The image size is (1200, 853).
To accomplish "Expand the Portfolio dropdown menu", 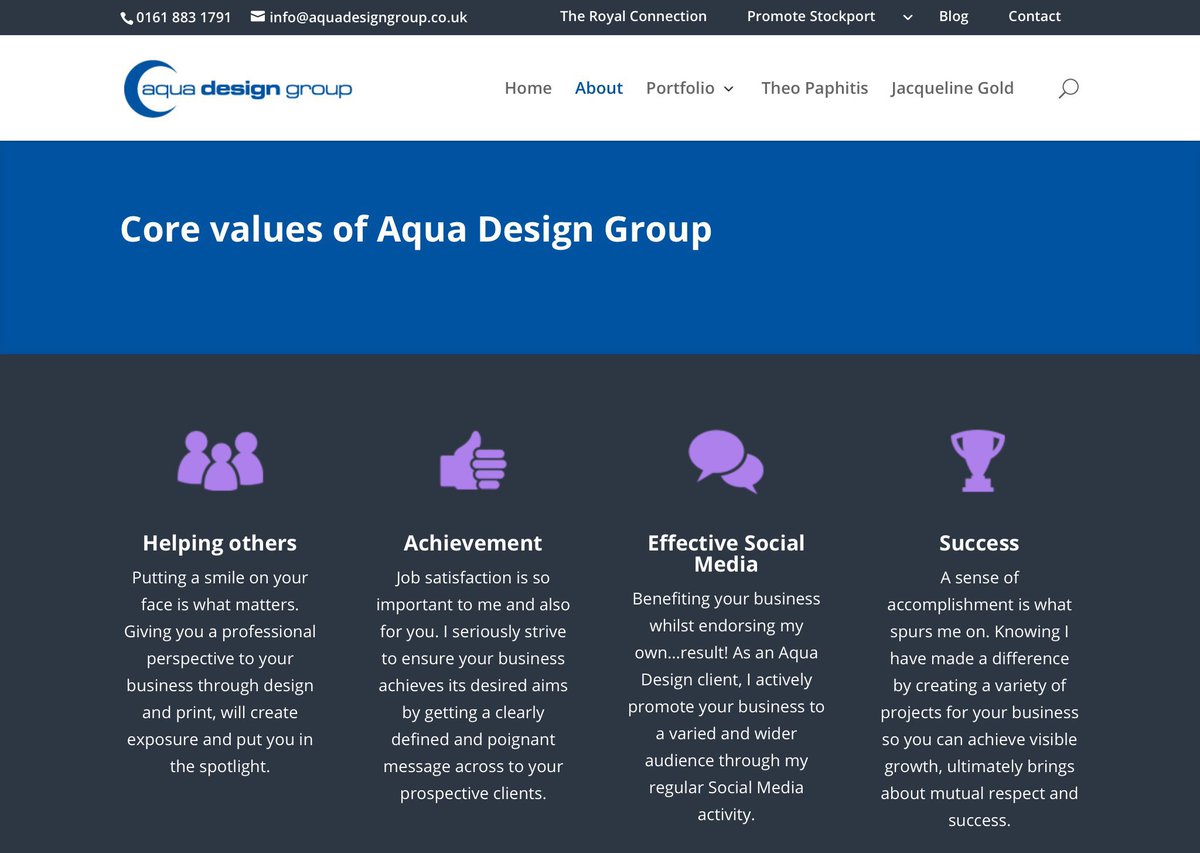I will point(690,88).
